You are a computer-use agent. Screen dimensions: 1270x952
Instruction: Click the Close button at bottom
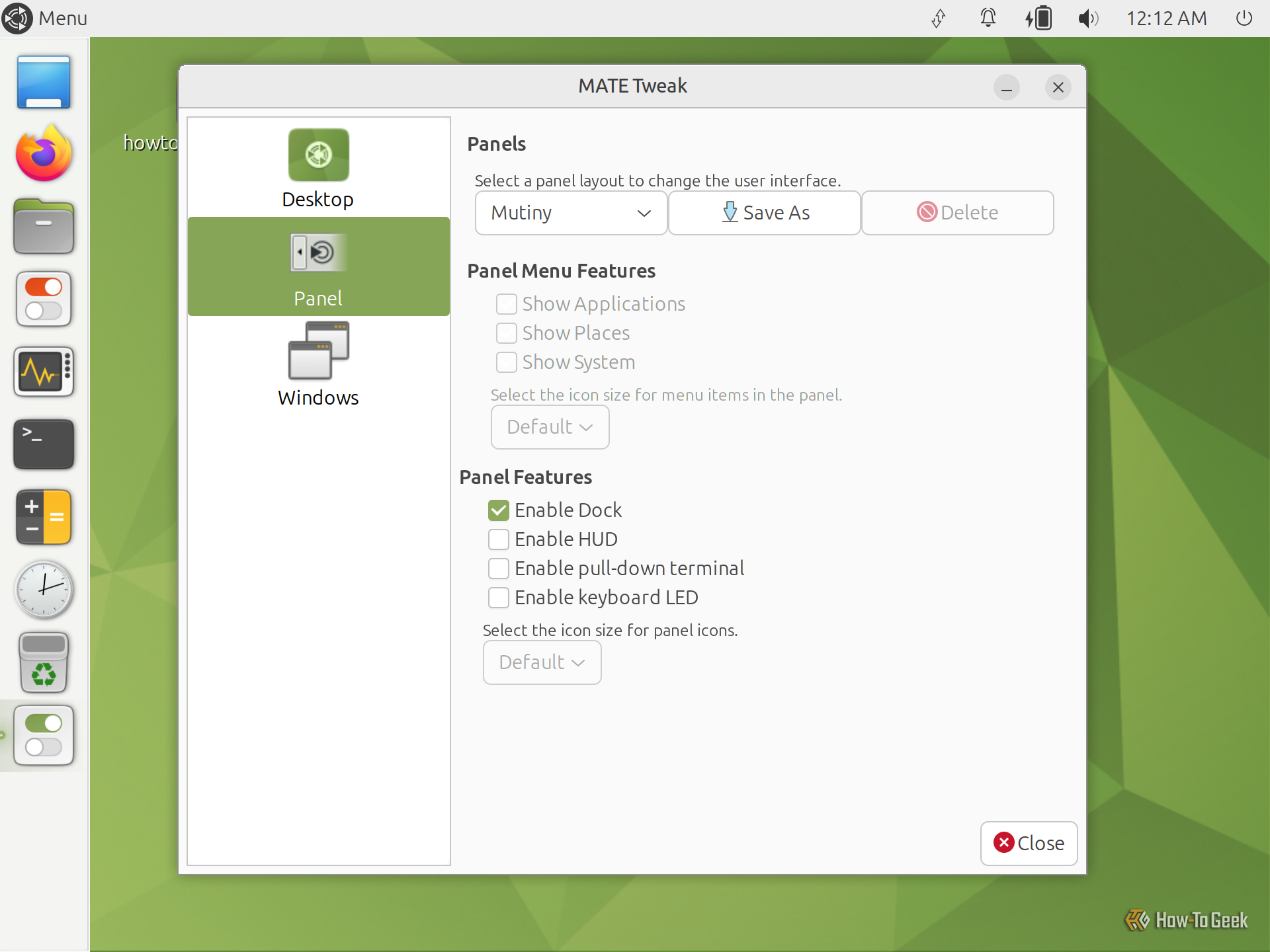1029,844
